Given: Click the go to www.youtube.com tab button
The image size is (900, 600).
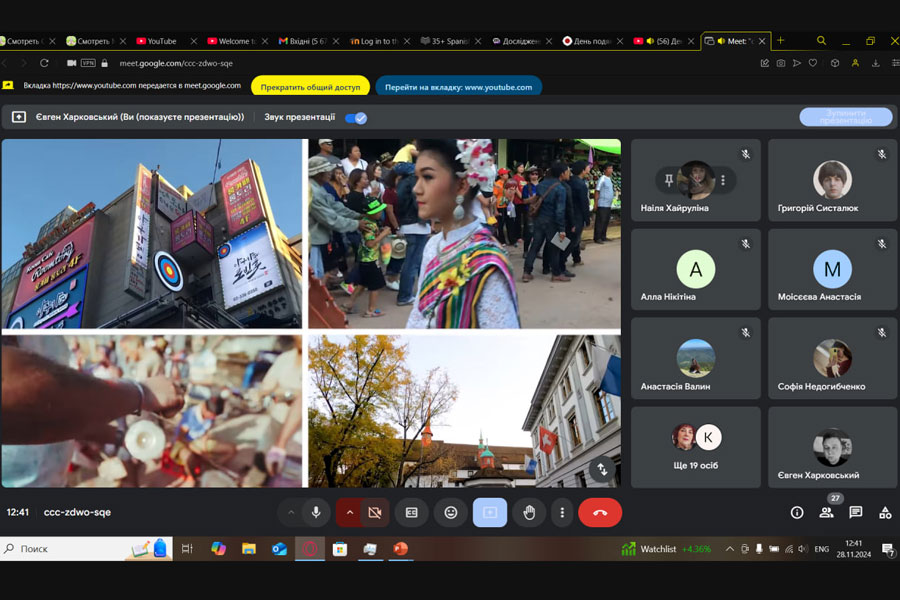Looking at the screenshot, I should (x=458, y=87).
